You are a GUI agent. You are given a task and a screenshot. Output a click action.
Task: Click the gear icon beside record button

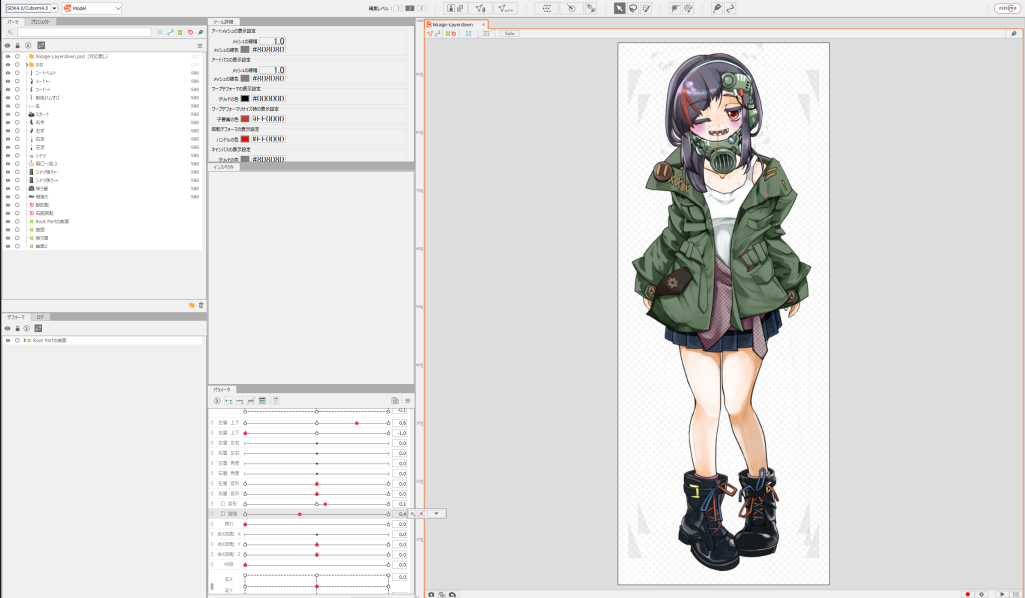pyautogui.click(x=981, y=594)
